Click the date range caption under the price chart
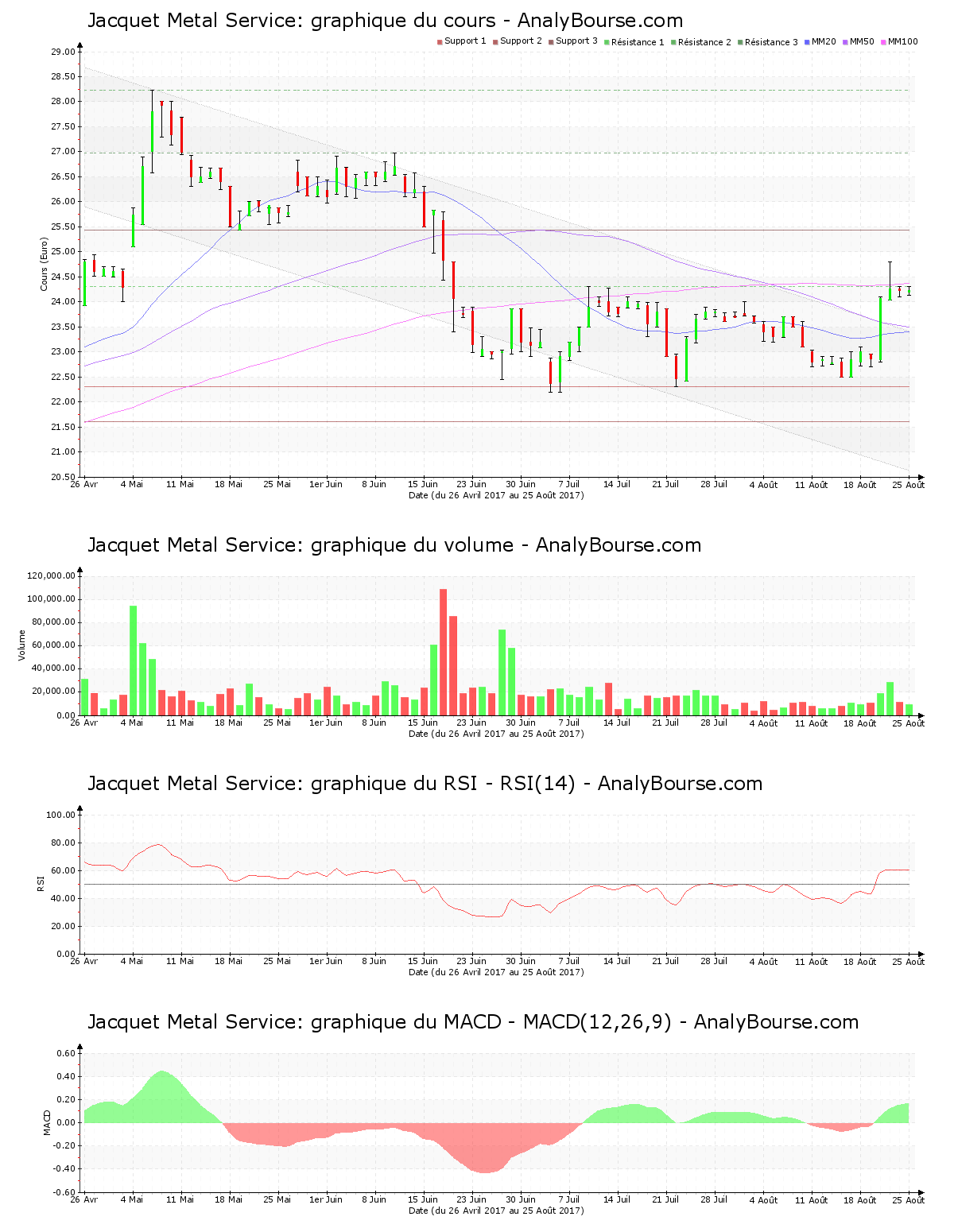The width and height of the screenshot is (954, 1232). click(496, 495)
